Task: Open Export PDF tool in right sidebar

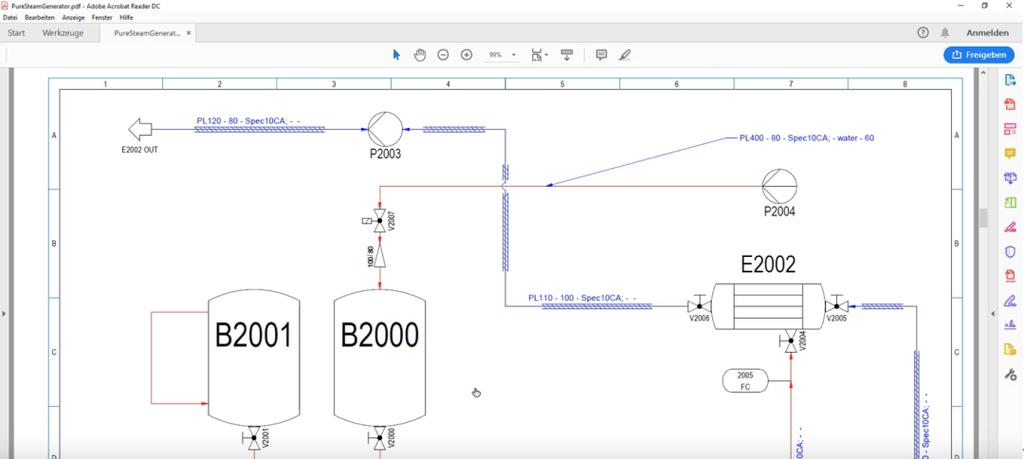Action: [1010, 81]
